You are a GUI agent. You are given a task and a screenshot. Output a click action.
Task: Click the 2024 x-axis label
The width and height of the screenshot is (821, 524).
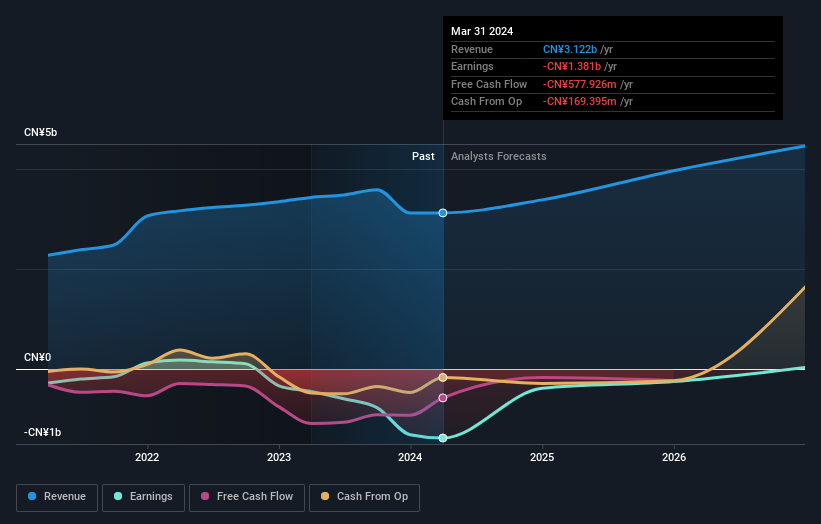pyautogui.click(x=410, y=457)
